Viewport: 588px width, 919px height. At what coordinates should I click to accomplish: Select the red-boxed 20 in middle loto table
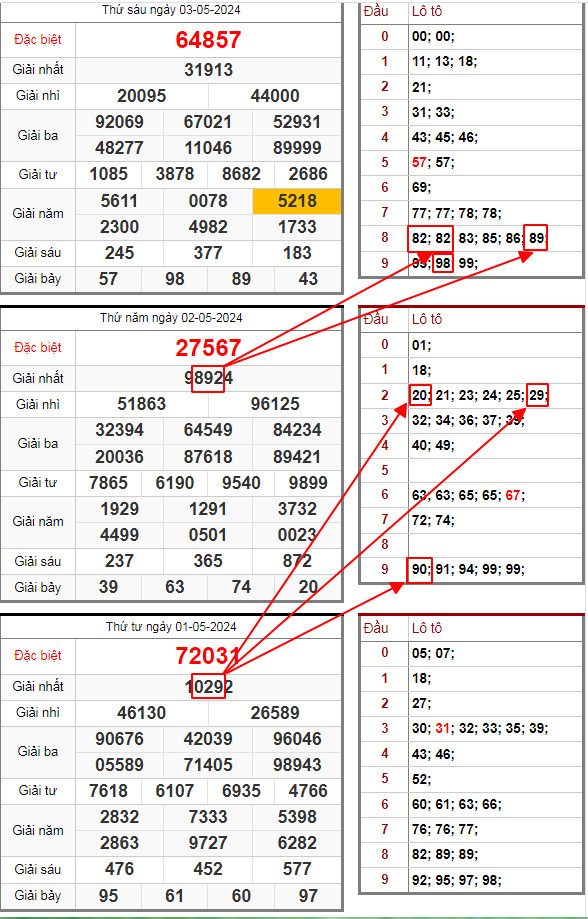point(420,396)
